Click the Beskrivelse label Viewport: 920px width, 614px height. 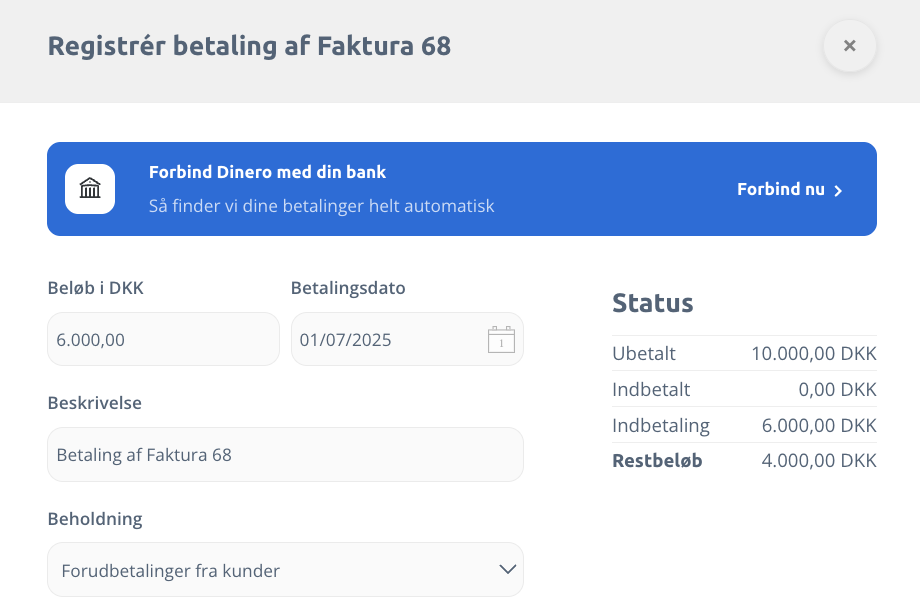[94, 403]
